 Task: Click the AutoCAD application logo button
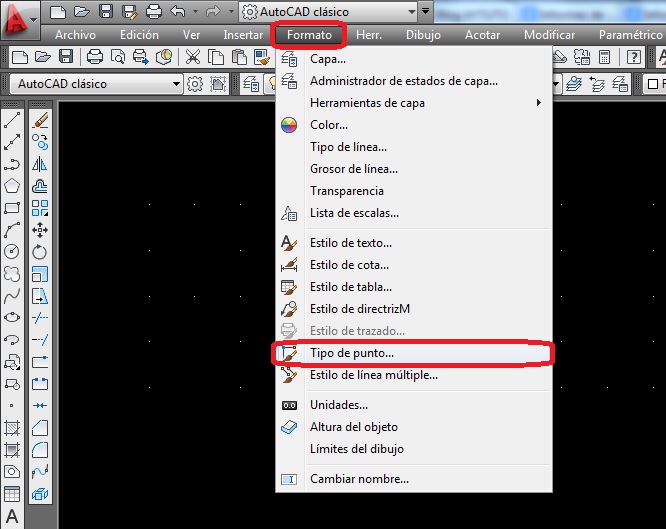point(19,20)
